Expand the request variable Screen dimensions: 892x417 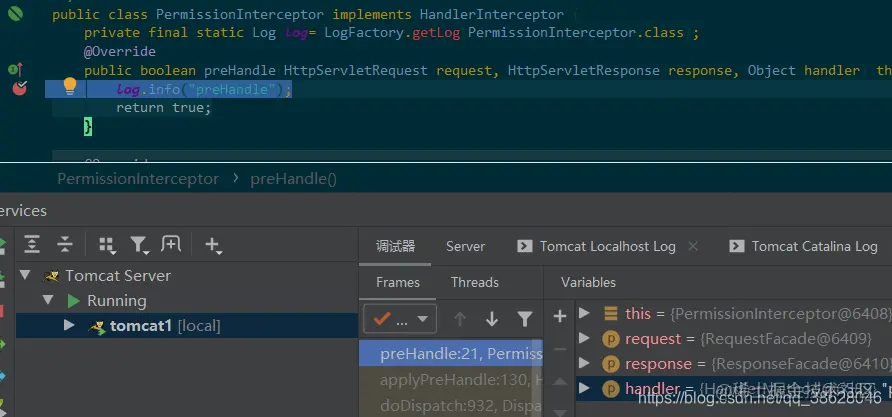(x=584, y=338)
